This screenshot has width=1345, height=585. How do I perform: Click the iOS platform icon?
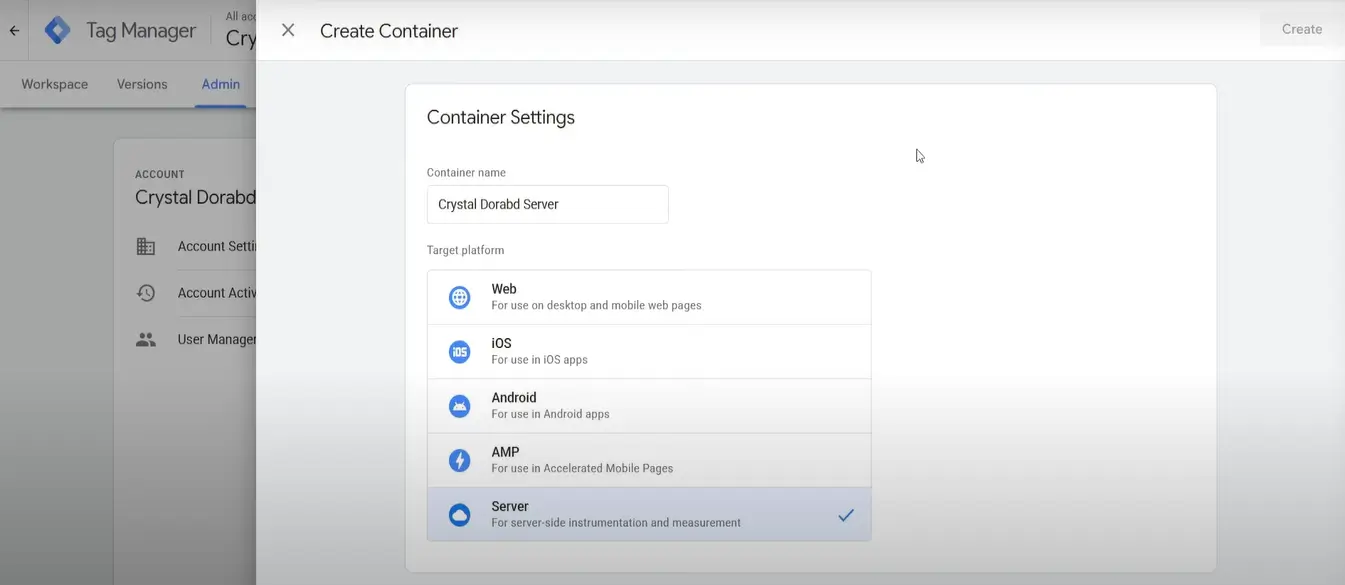pyautogui.click(x=459, y=351)
